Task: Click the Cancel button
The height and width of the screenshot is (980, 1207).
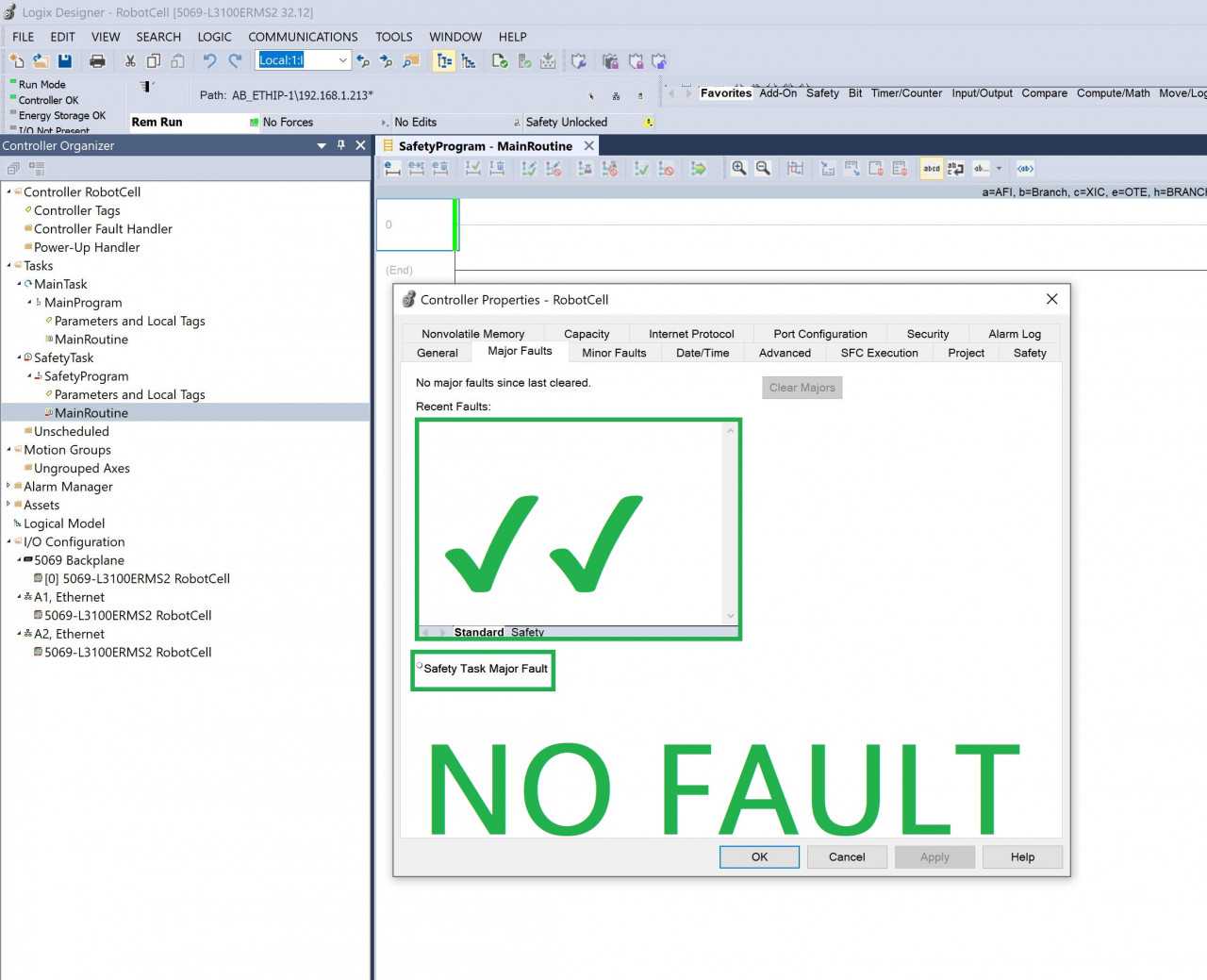Action: [x=847, y=856]
